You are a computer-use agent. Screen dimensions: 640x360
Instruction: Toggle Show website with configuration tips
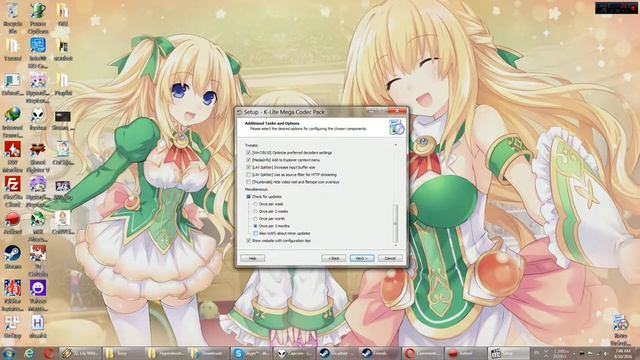coord(248,241)
